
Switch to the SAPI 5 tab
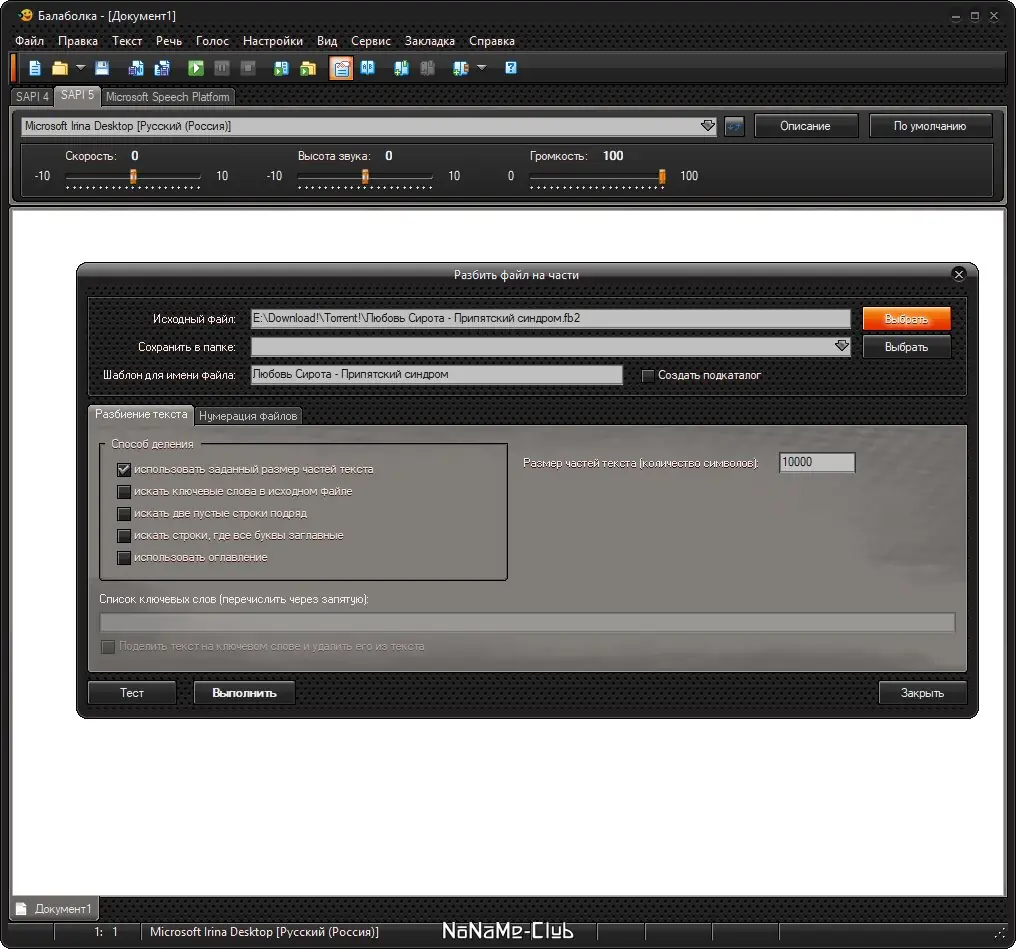pyautogui.click(x=77, y=95)
